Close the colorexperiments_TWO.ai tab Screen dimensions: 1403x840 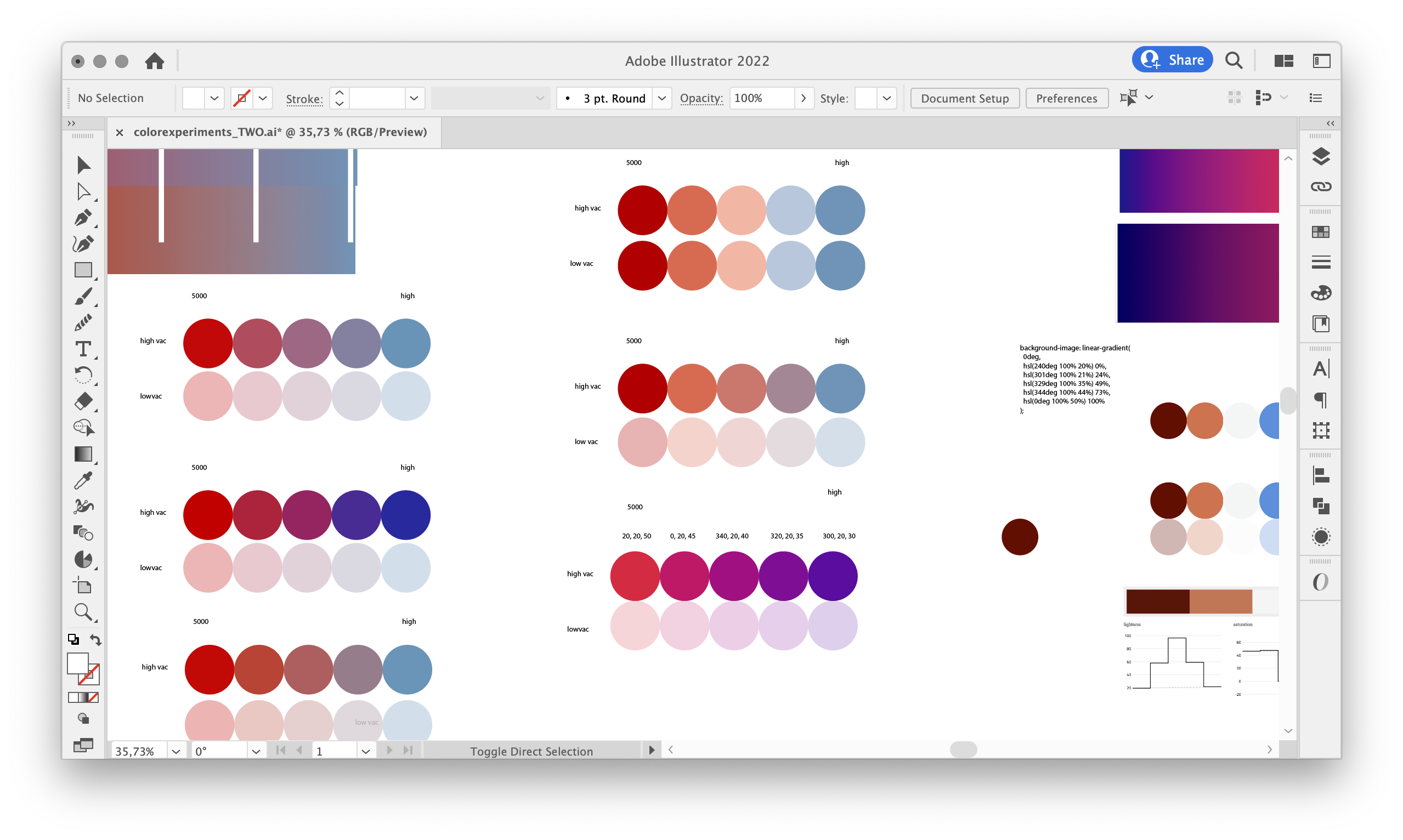point(120,133)
